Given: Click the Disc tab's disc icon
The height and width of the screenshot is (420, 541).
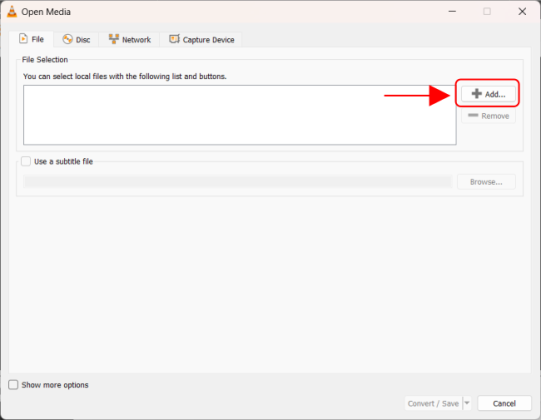Looking at the screenshot, I should (x=67, y=39).
